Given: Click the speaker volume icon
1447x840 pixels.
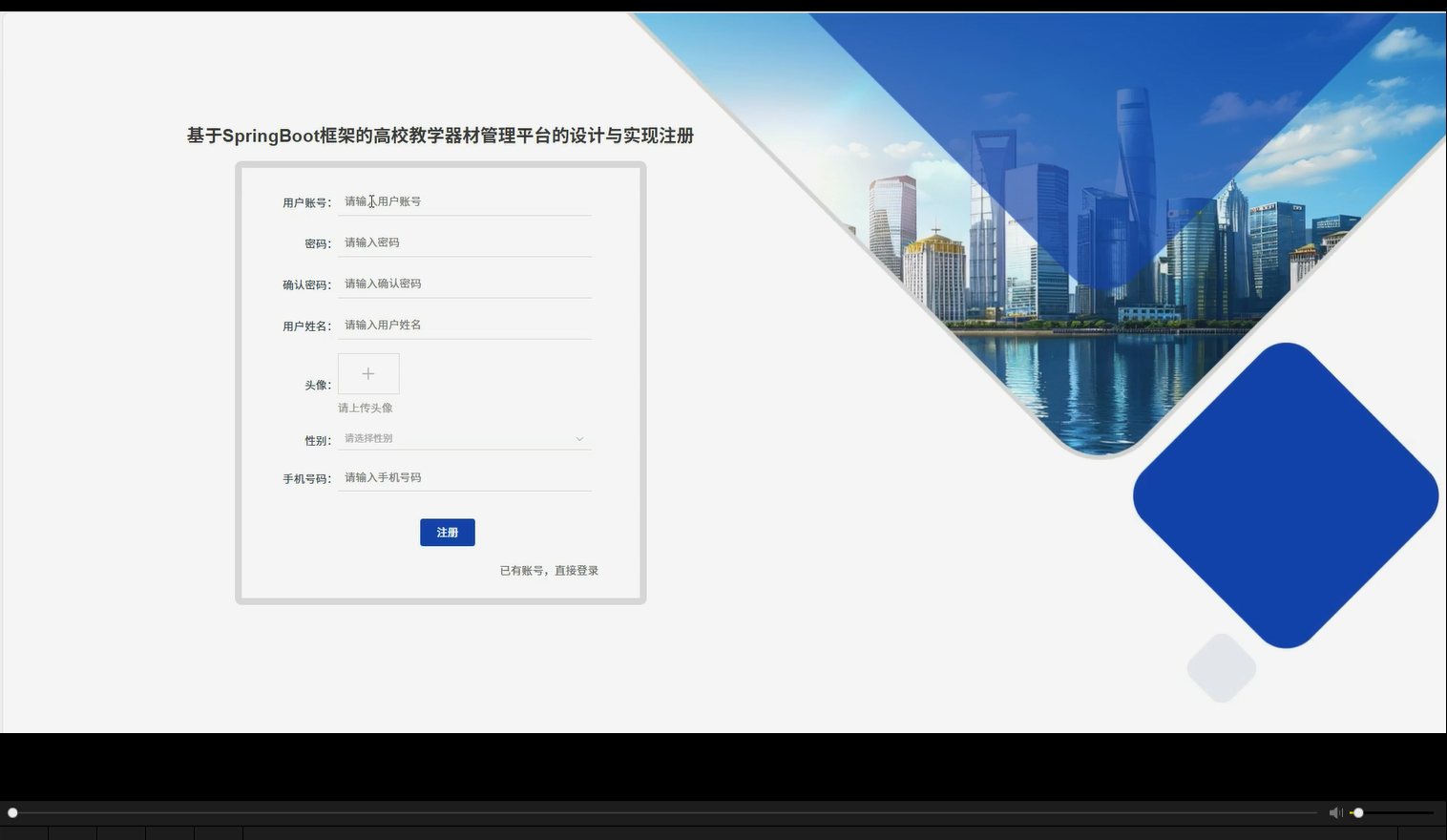Looking at the screenshot, I should pos(1335,812).
